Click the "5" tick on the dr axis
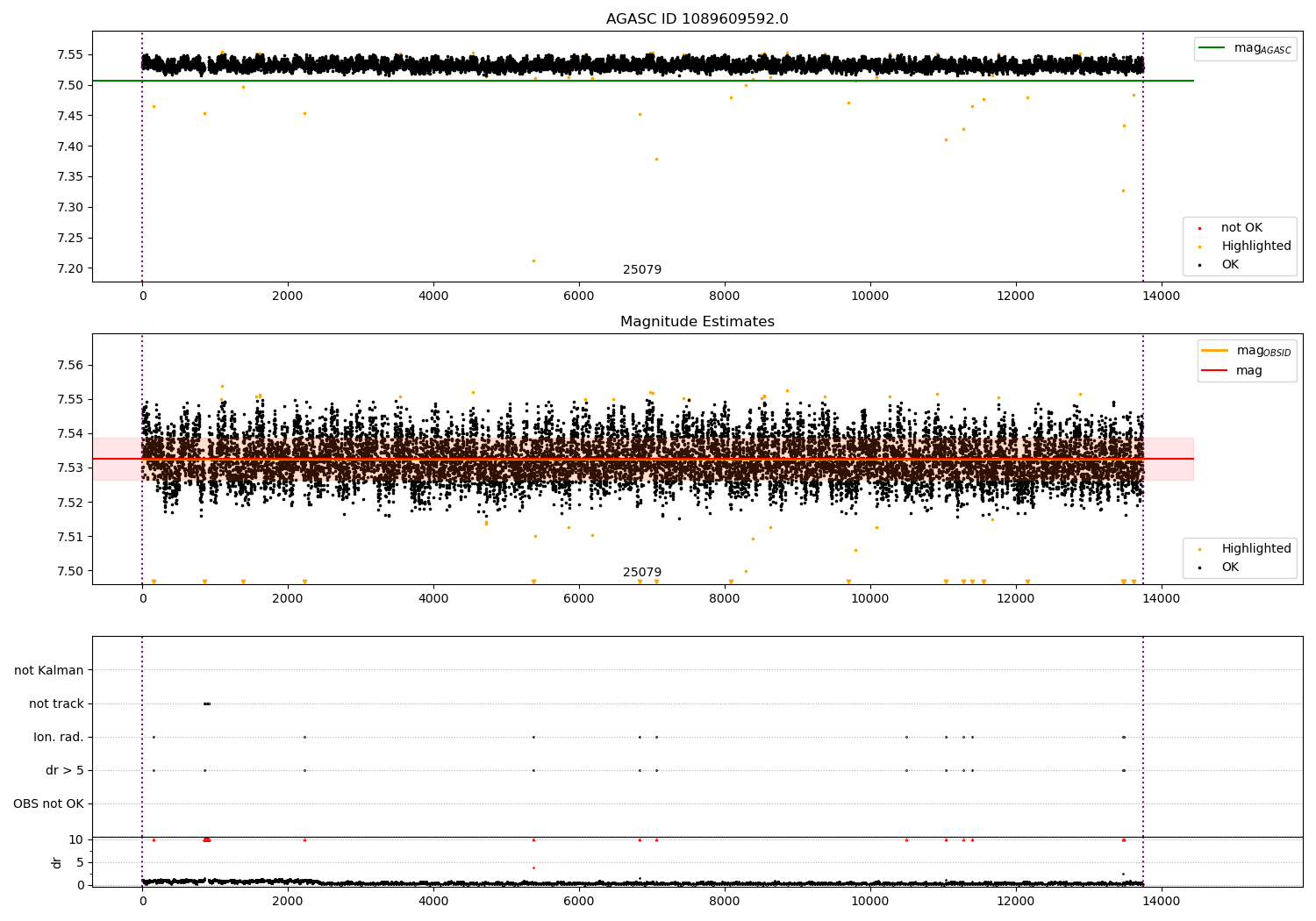The width and height of the screenshot is (1316, 921). click(x=81, y=862)
